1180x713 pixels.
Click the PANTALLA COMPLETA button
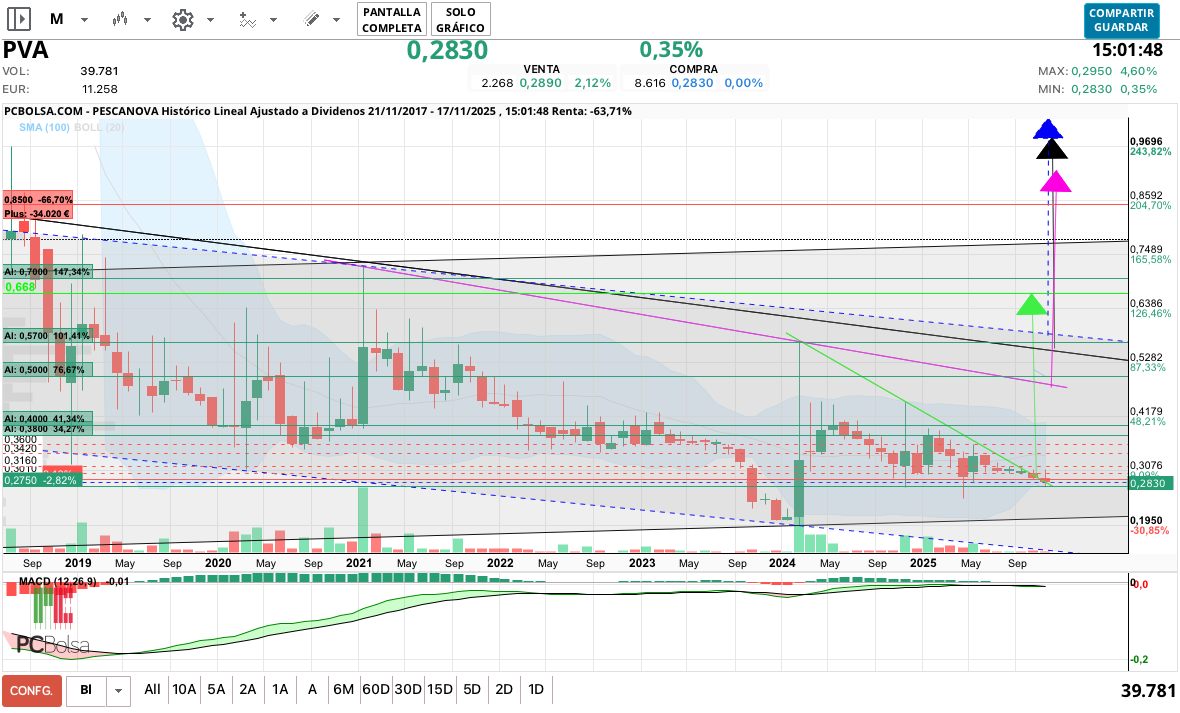tap(392, 19)
